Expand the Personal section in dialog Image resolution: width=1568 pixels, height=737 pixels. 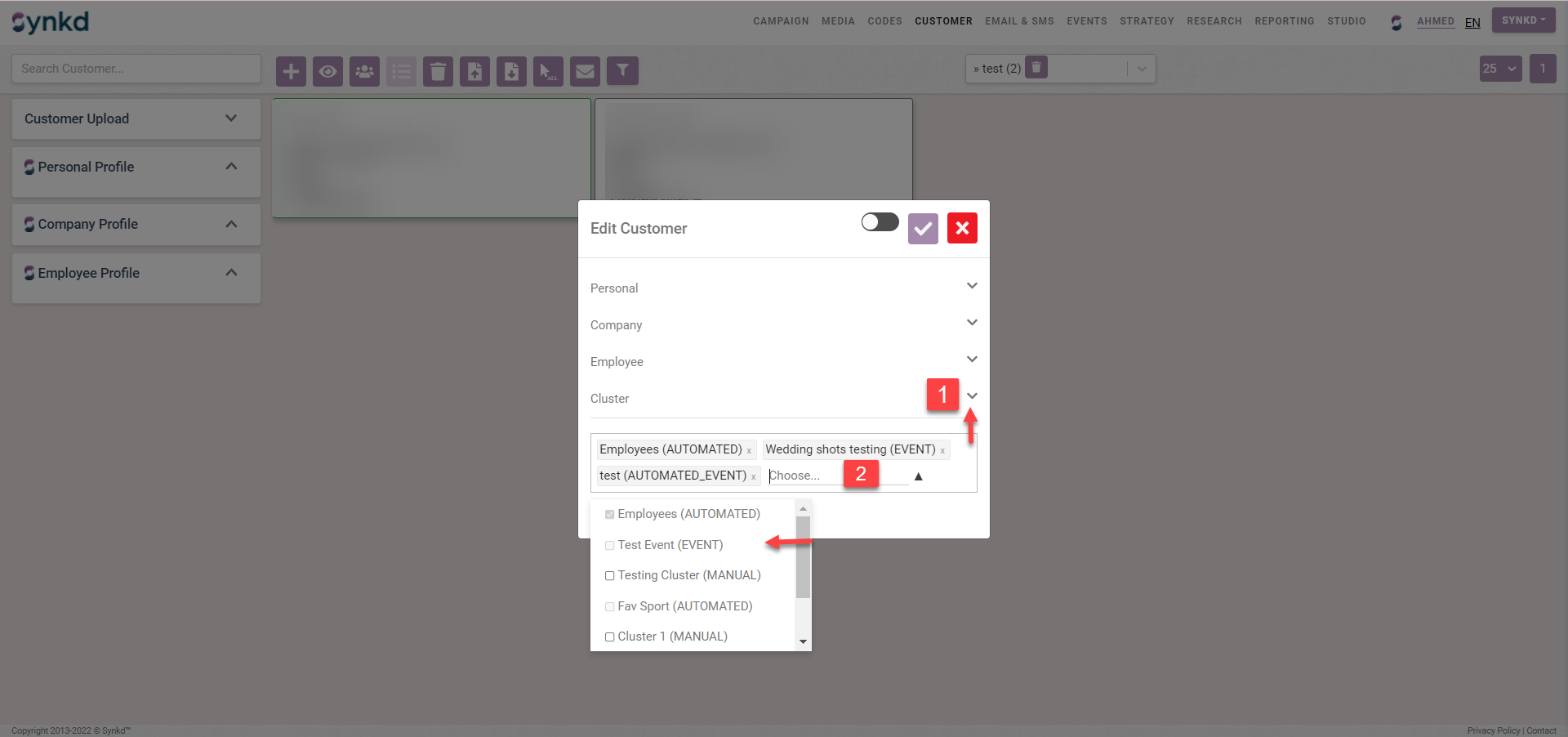pyautogui.click(x=972, y=286)
